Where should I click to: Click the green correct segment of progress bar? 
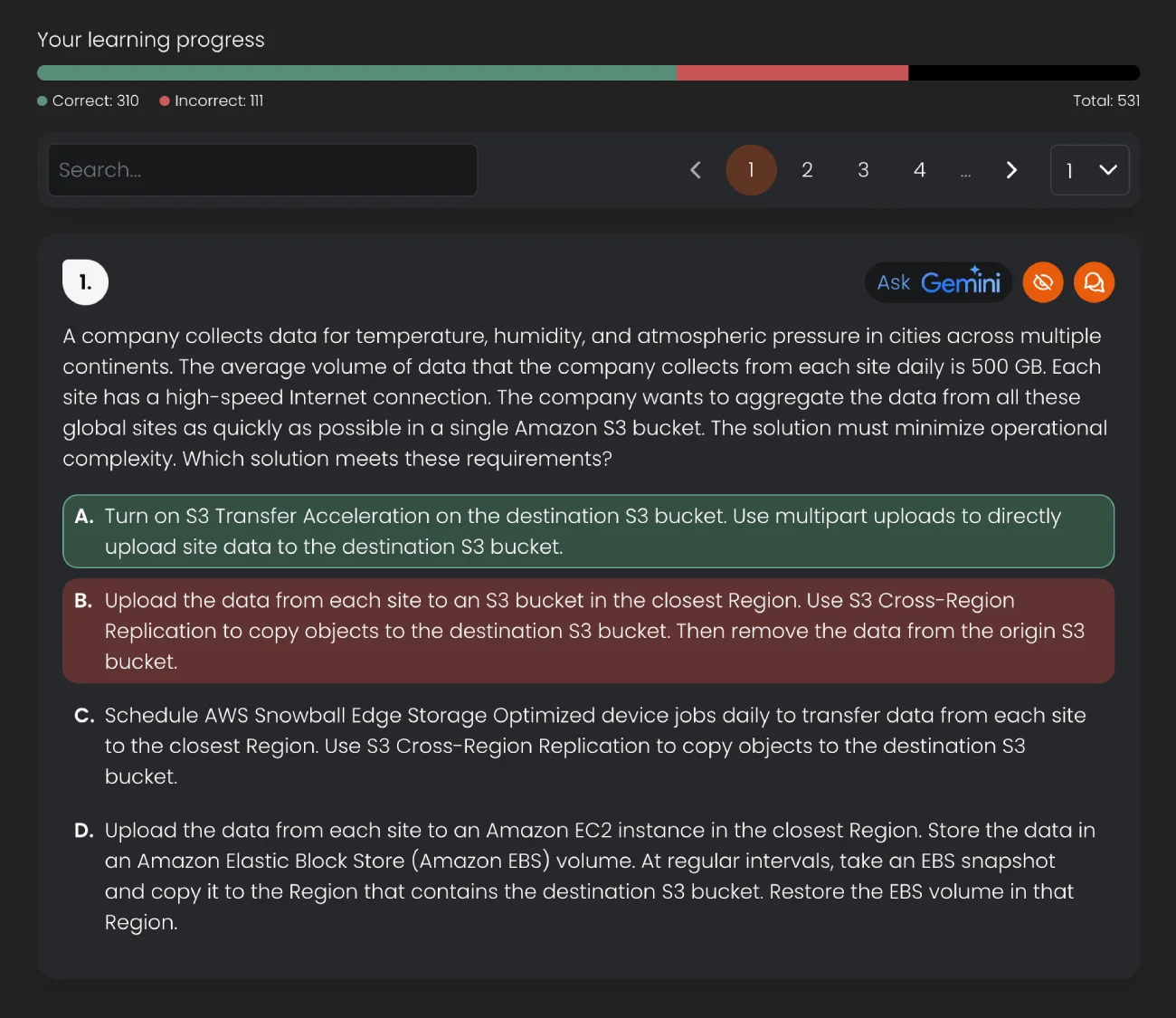(356, 73)
